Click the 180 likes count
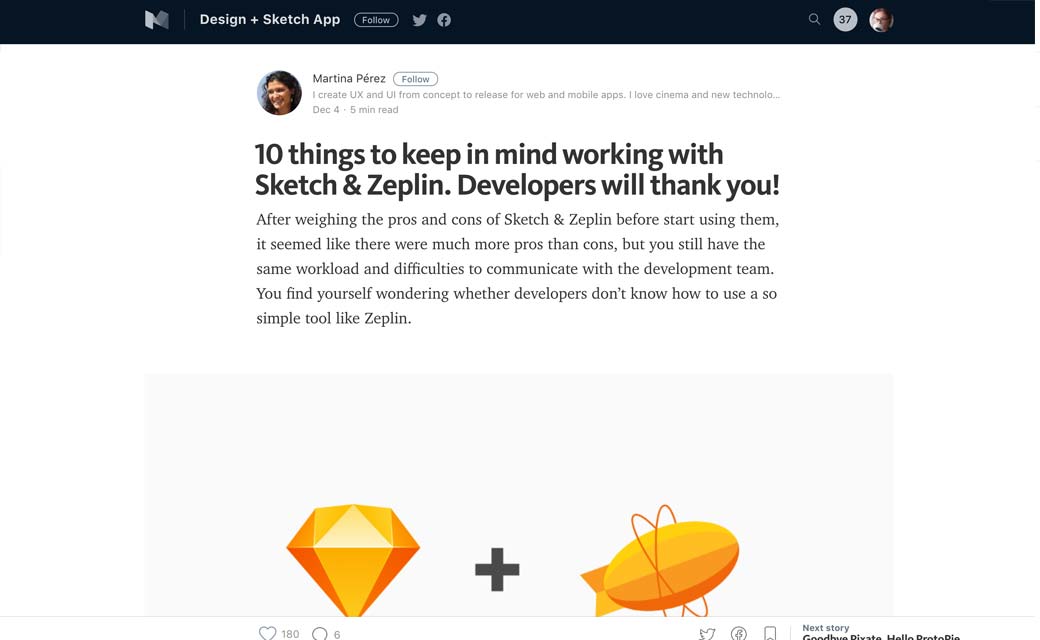1040x640 pixels. pos(290,634)
